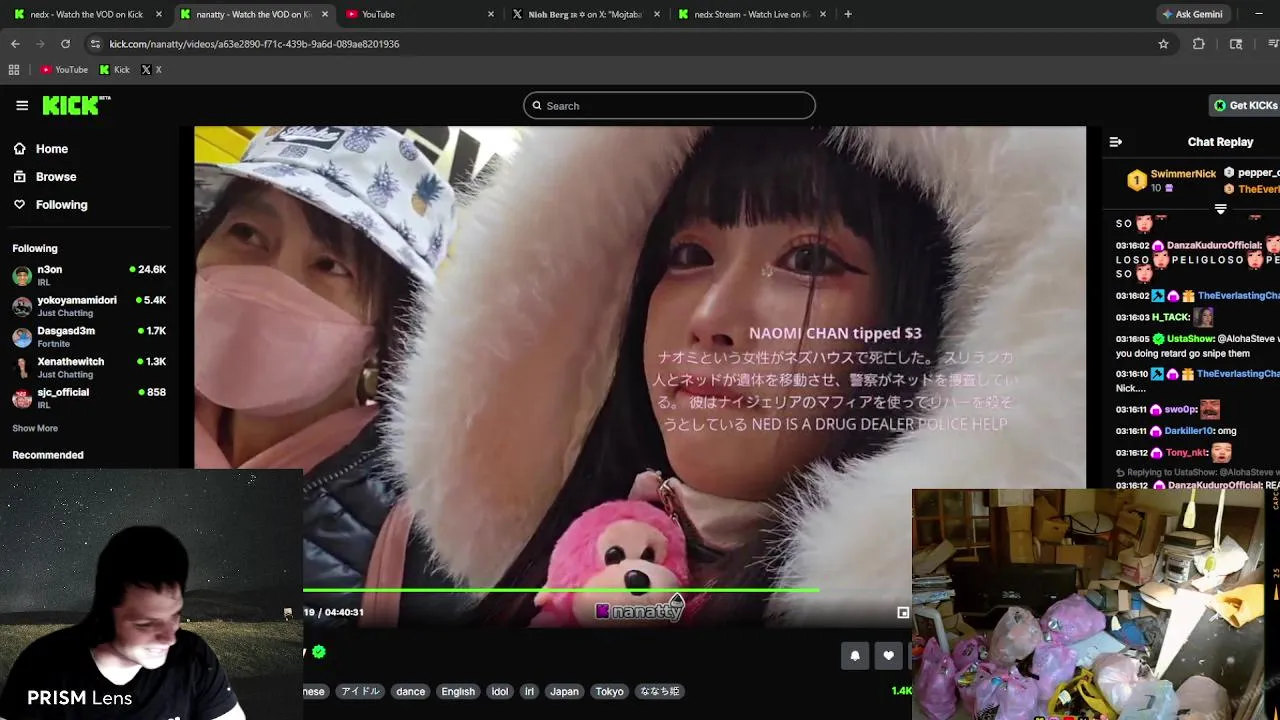Focus the Kick search field
This screenshot has width=1280, height=720.
(x=669, y=106)
